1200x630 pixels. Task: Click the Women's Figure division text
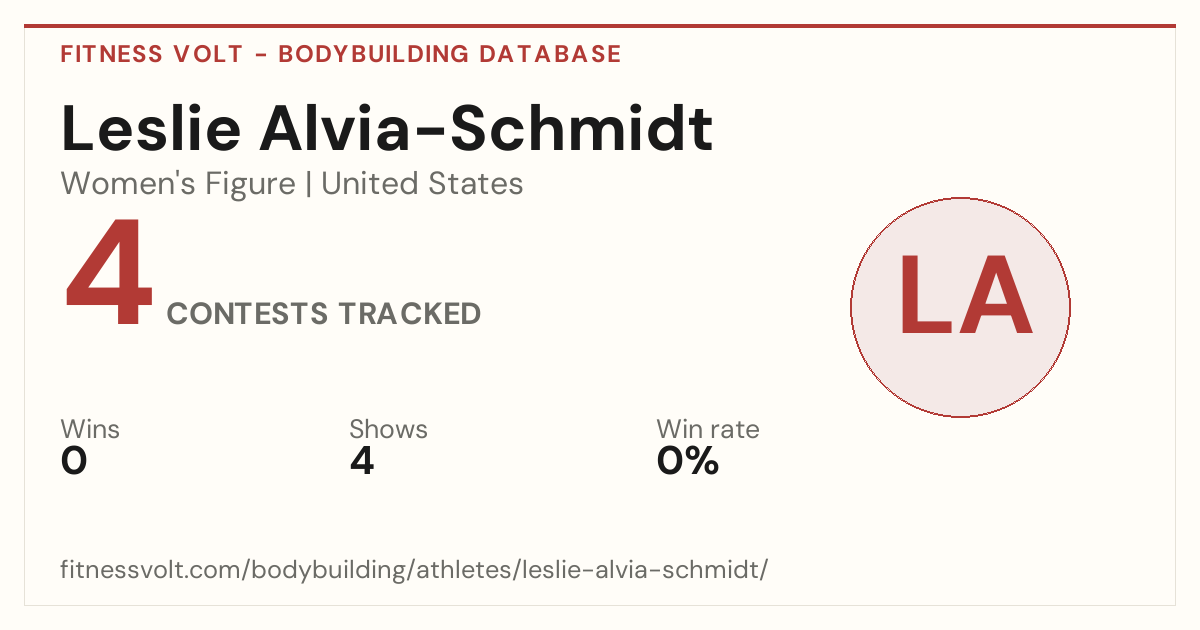tap(178, 184)
